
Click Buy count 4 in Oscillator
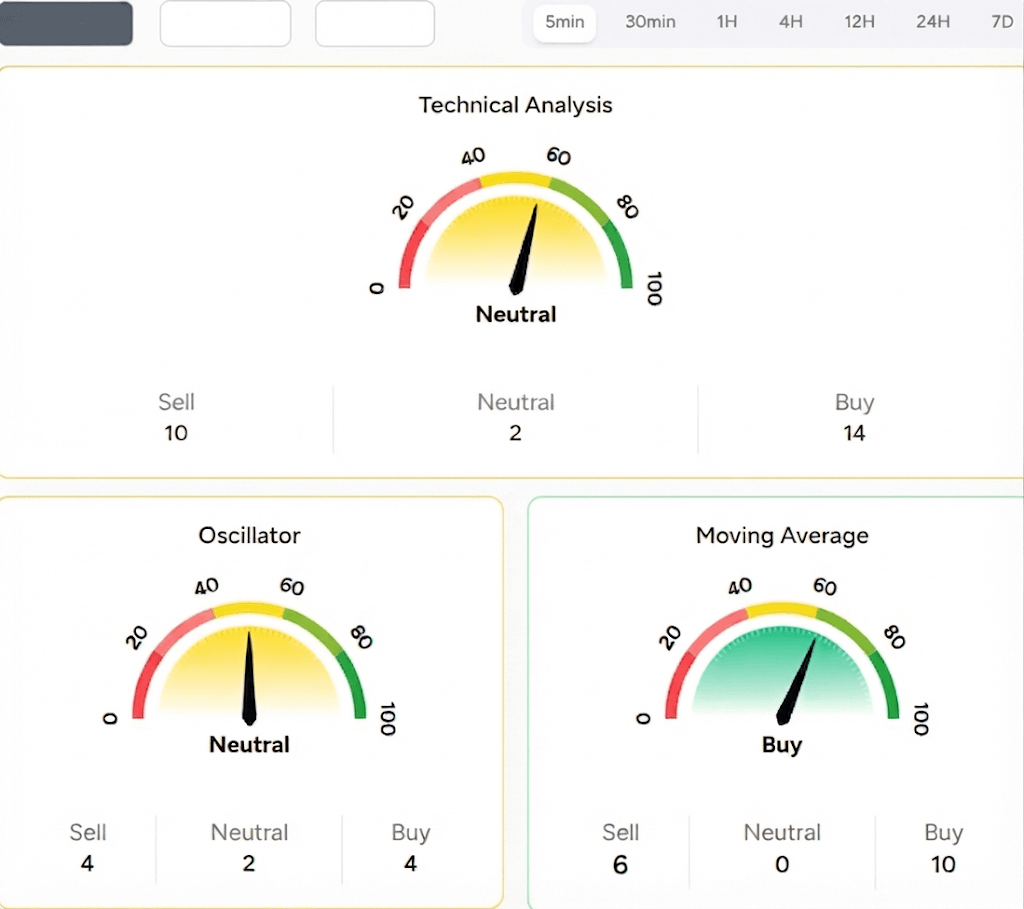tap(410, 863)
